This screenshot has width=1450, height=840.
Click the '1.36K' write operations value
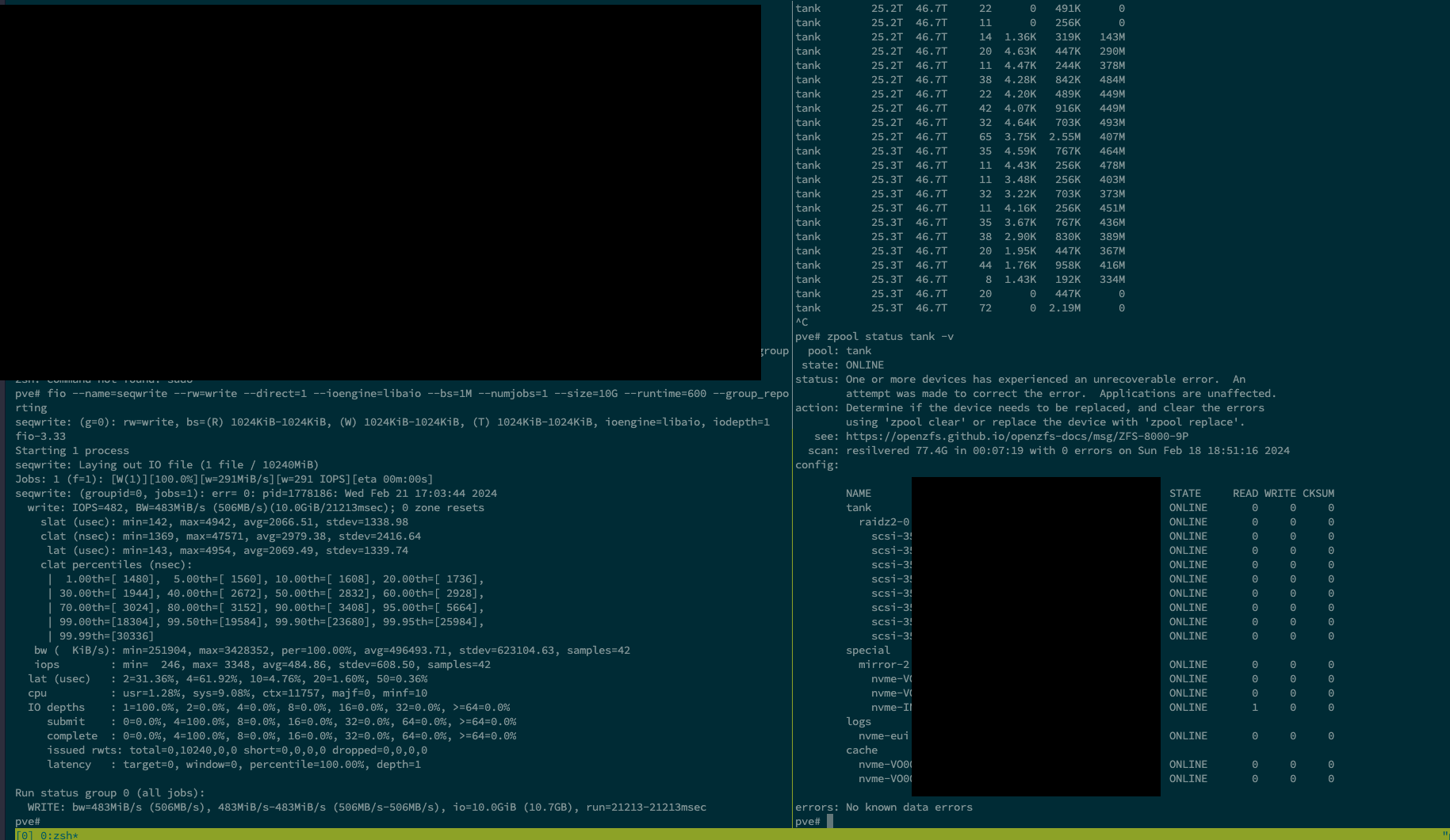[1020, 36]
